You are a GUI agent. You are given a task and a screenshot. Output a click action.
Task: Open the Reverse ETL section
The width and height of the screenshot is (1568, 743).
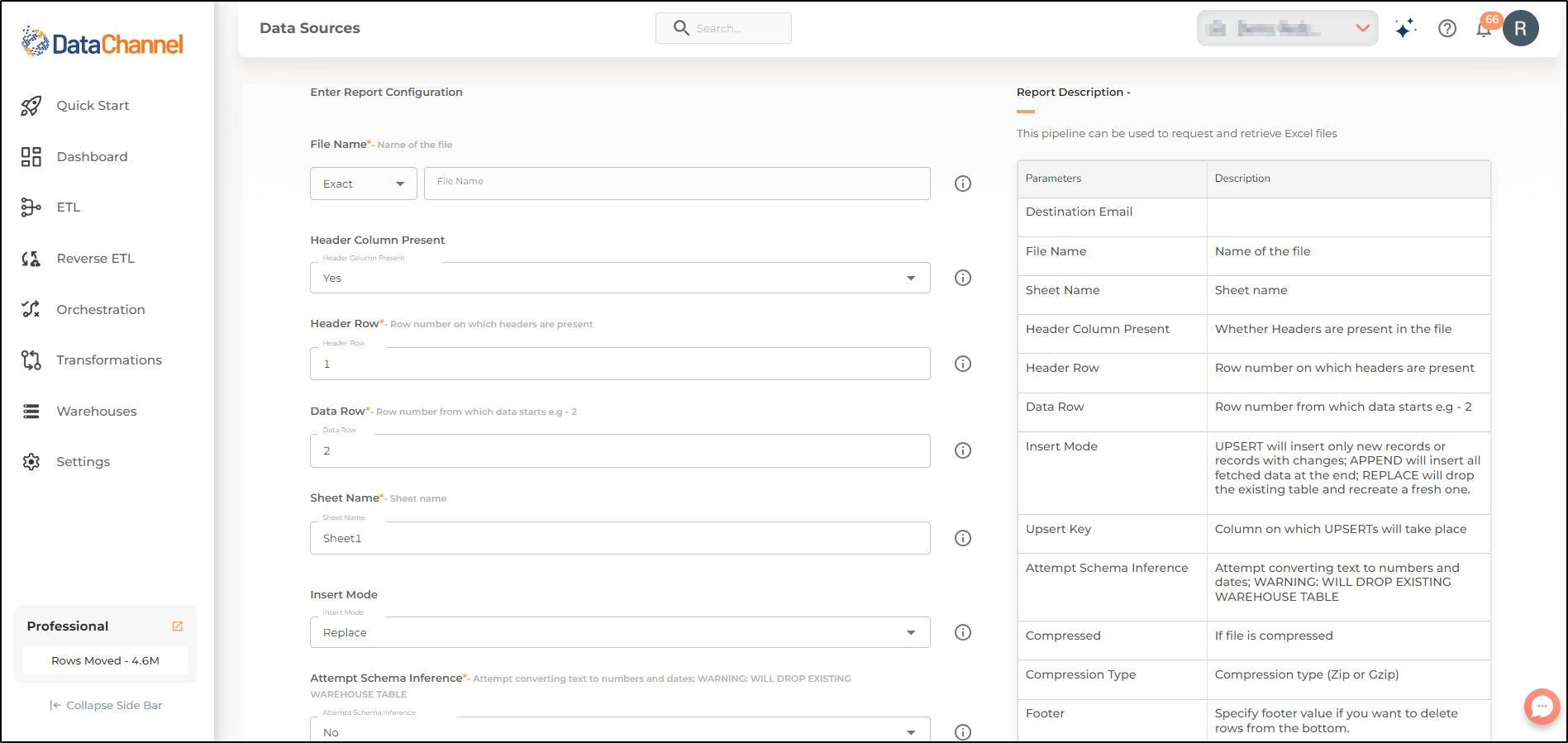(95, 259)
